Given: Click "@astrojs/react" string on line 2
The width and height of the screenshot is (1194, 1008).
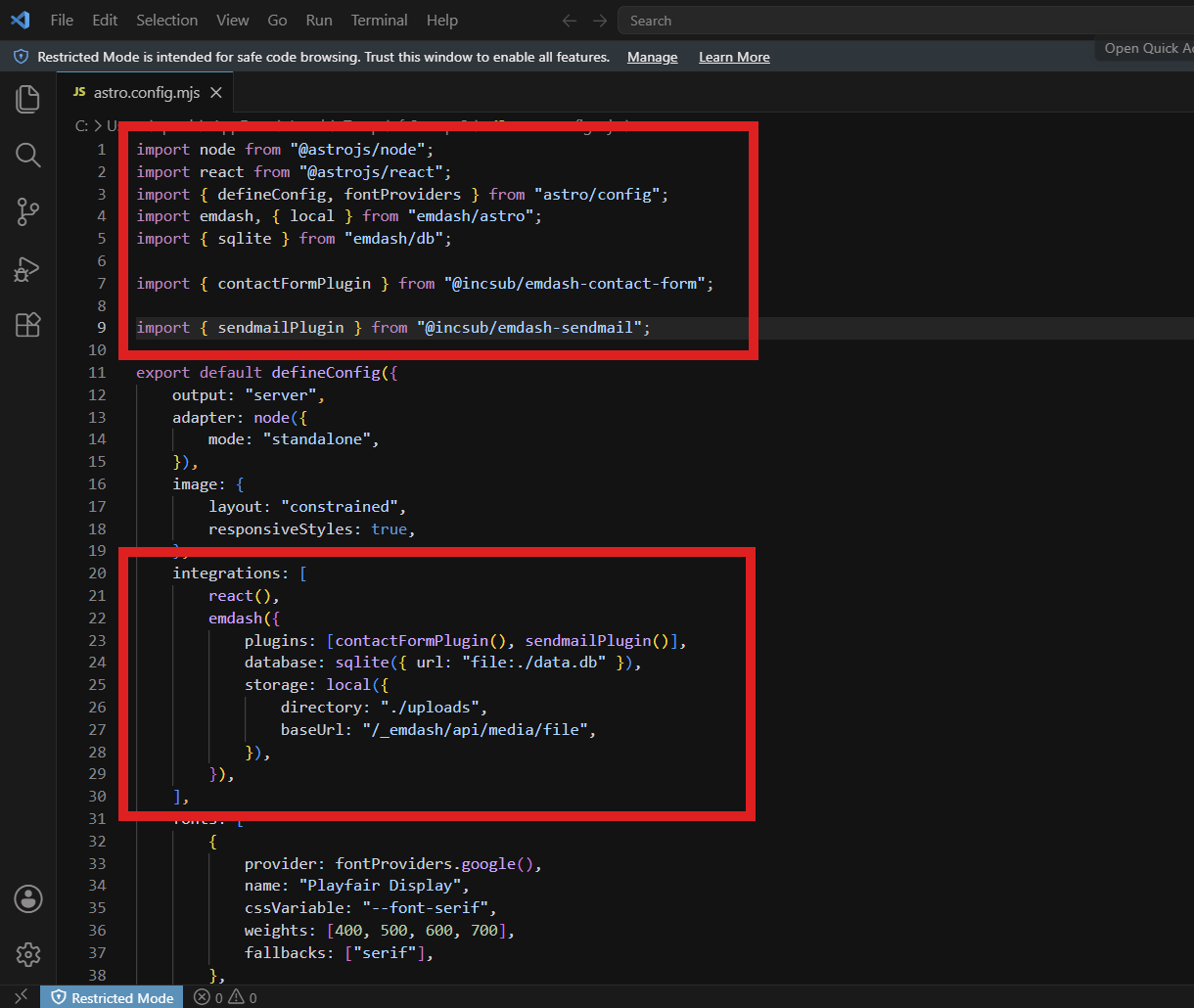Looking at the screenshot, I should pyautogui.click(x=370, y=171).
